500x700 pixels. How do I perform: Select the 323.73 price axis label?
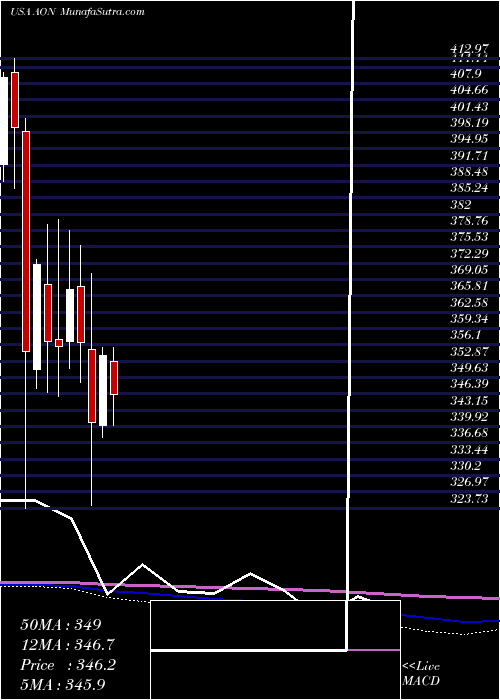[x=469, y=498]
